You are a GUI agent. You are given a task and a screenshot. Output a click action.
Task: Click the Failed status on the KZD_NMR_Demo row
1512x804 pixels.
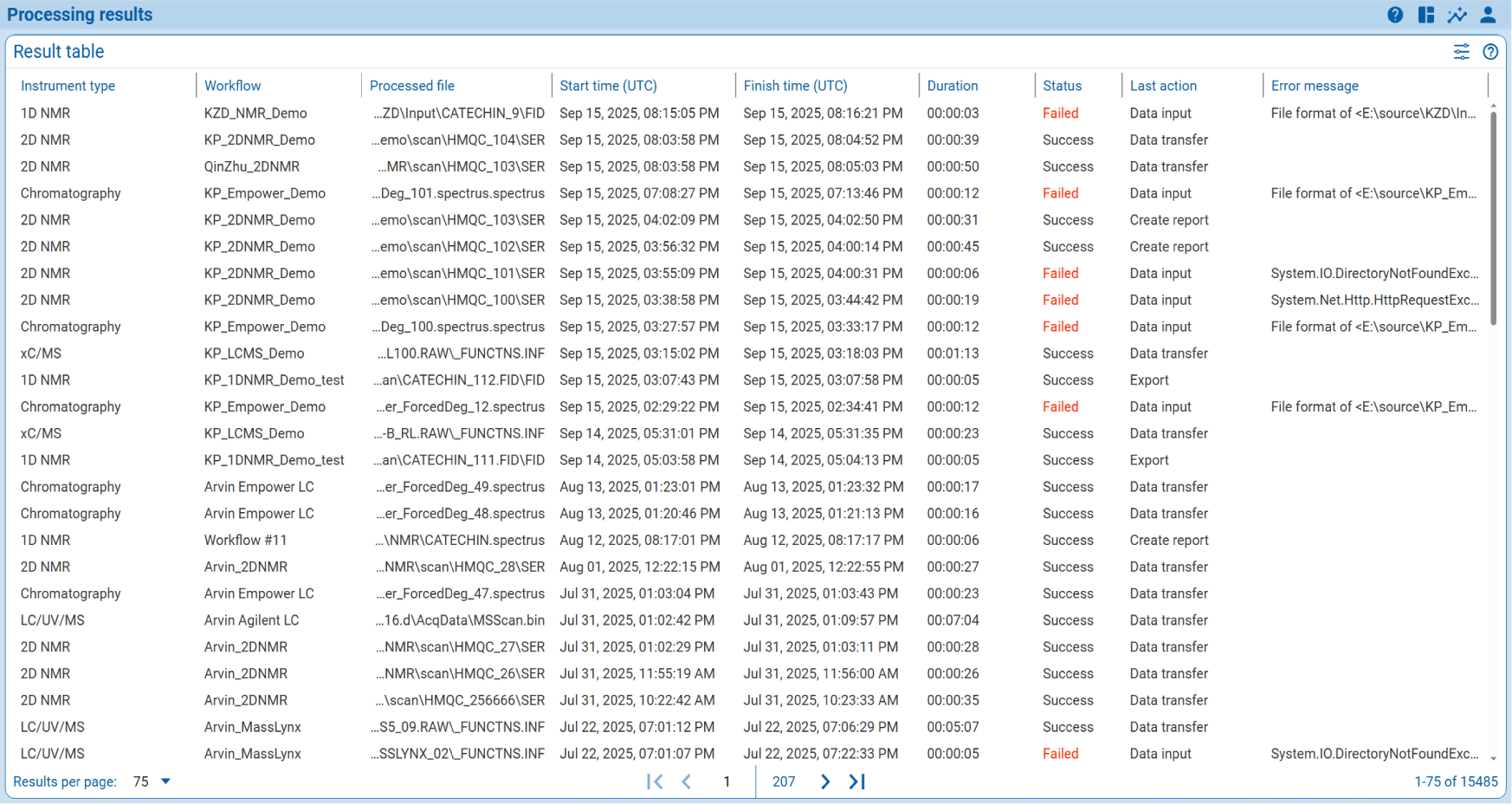tap(1061, 113)
